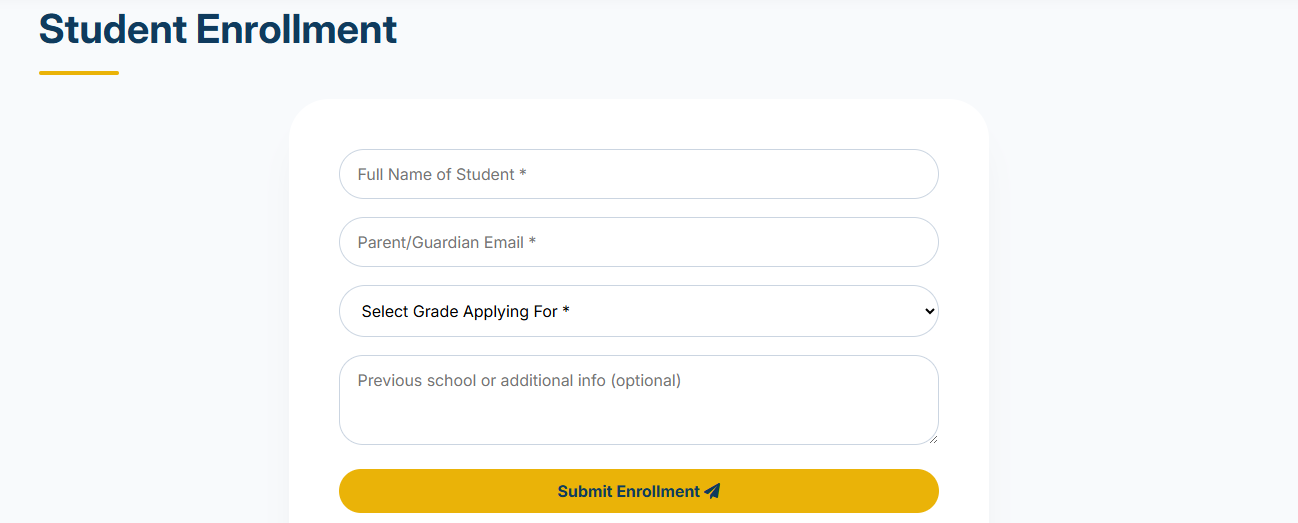Click the "Submit Enrollment" label text
The image size is (1298, 523).
pyautogui.click(x=628, y=491)
